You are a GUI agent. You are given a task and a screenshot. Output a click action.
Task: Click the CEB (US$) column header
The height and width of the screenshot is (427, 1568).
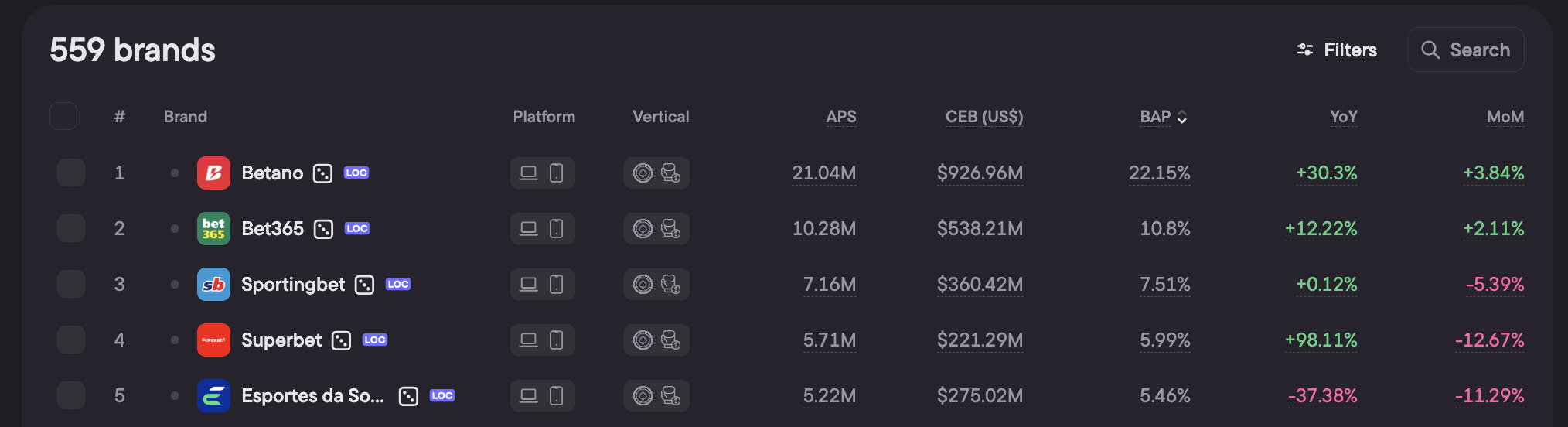[983, 117]
